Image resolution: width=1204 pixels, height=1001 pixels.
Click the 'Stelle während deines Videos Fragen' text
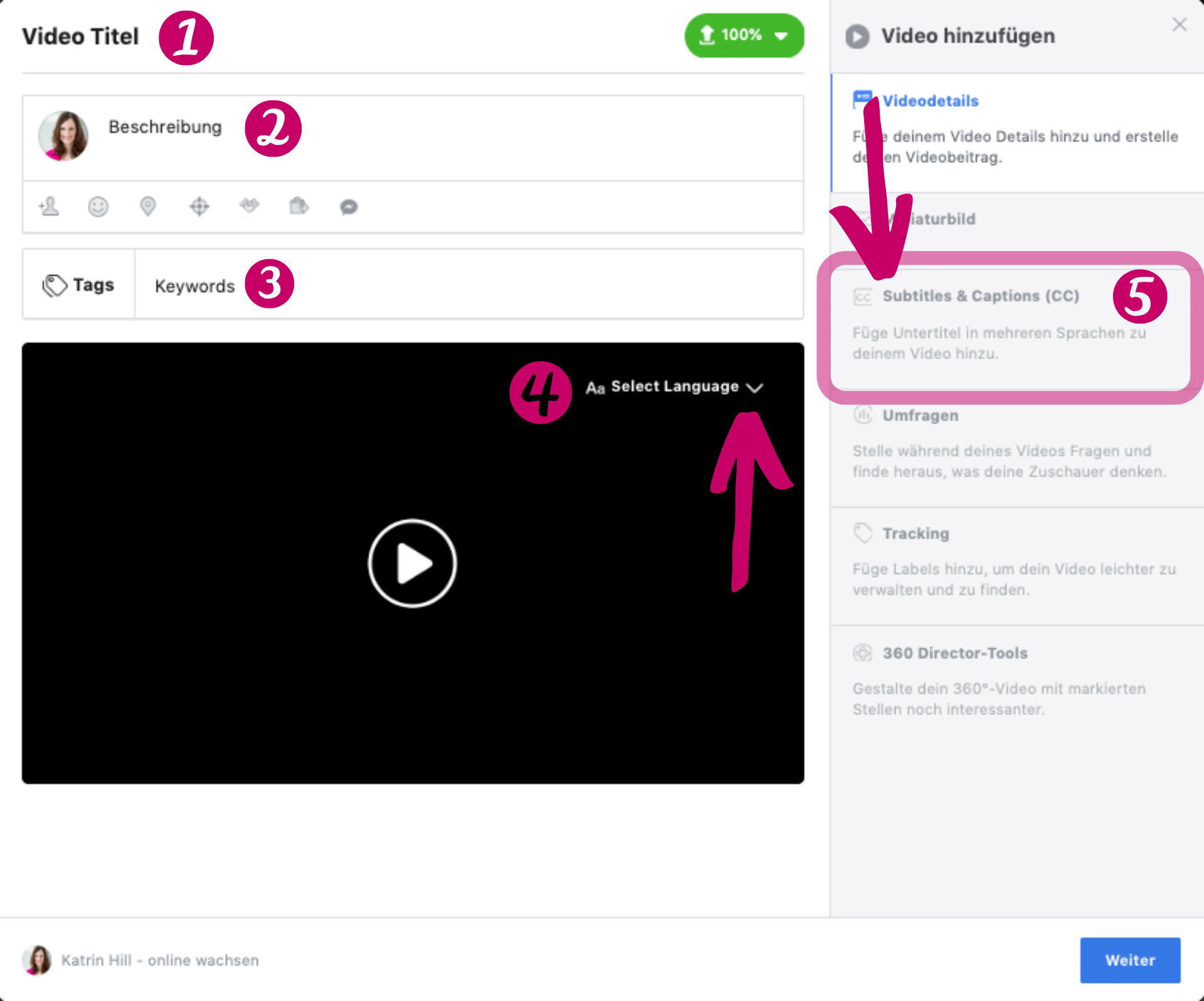click(1009, 461)
